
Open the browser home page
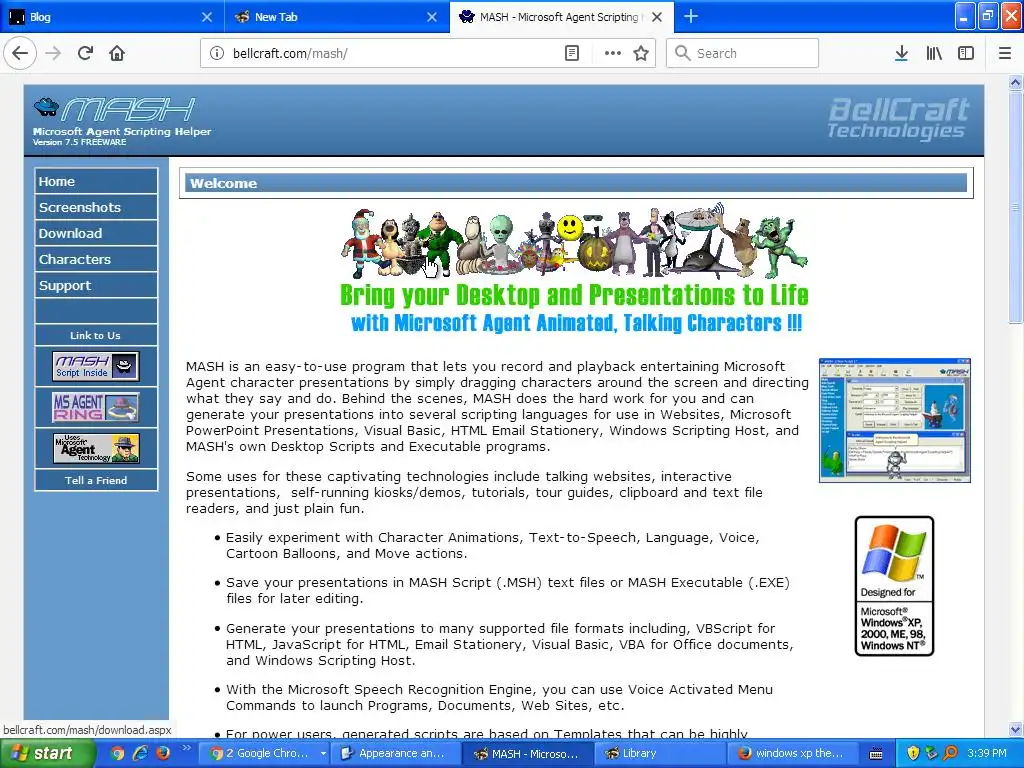click(117, 54)
